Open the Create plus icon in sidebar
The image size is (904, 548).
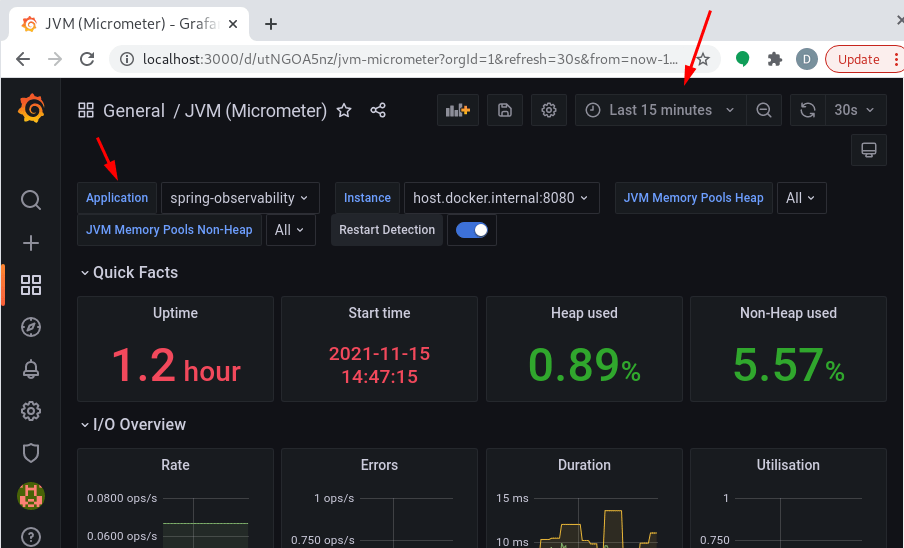click(x=31, y=243)
